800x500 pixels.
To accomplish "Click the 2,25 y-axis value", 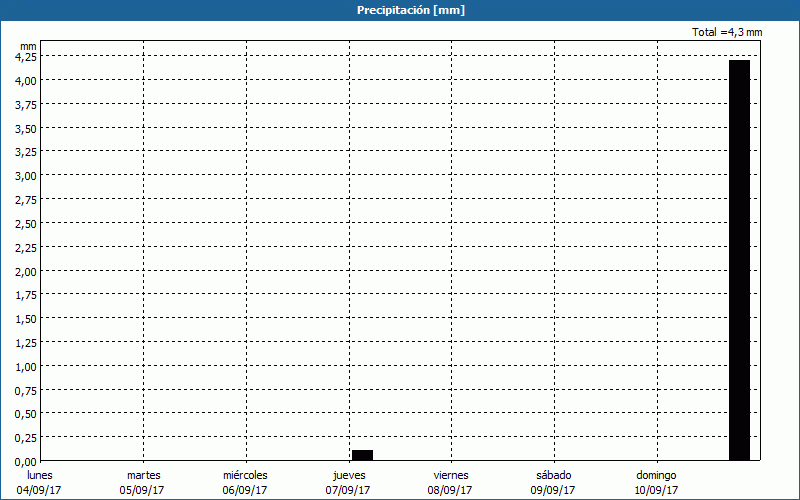I will pos(26,247).
